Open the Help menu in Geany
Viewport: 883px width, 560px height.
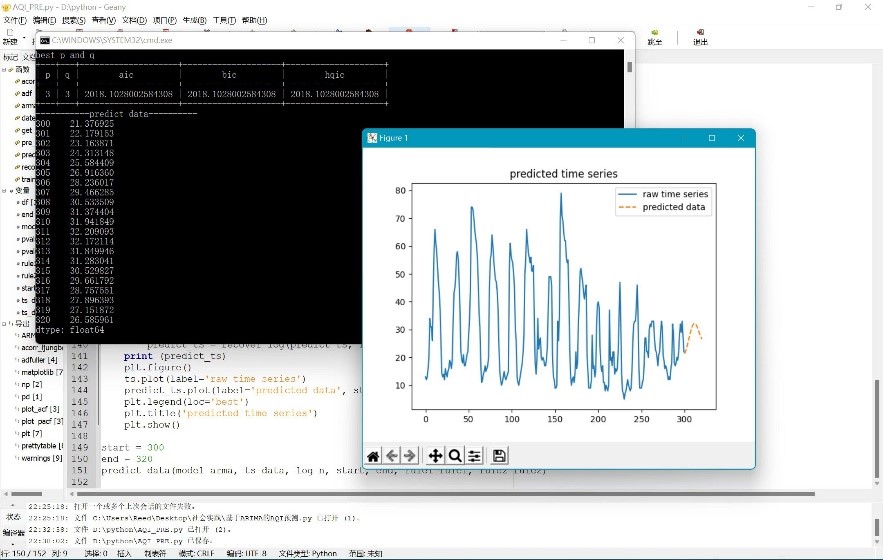coord(254,20)
